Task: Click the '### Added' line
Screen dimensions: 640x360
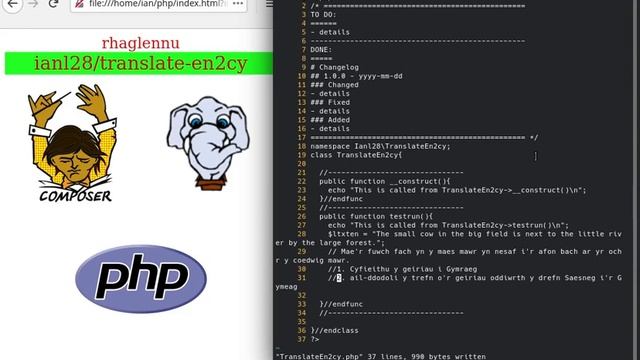Action: pos(330,120)
